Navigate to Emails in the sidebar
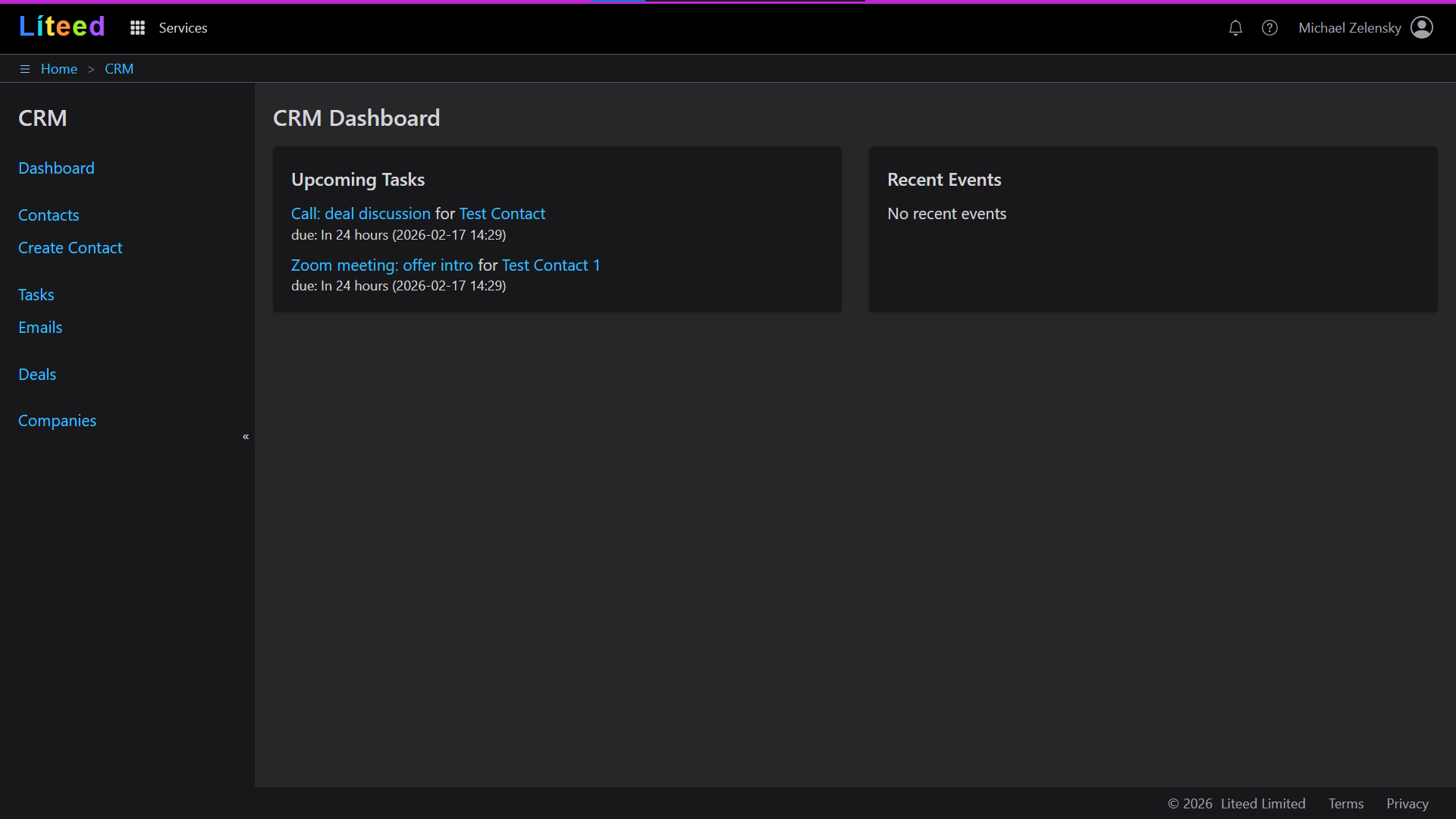 tap(40, 328)
